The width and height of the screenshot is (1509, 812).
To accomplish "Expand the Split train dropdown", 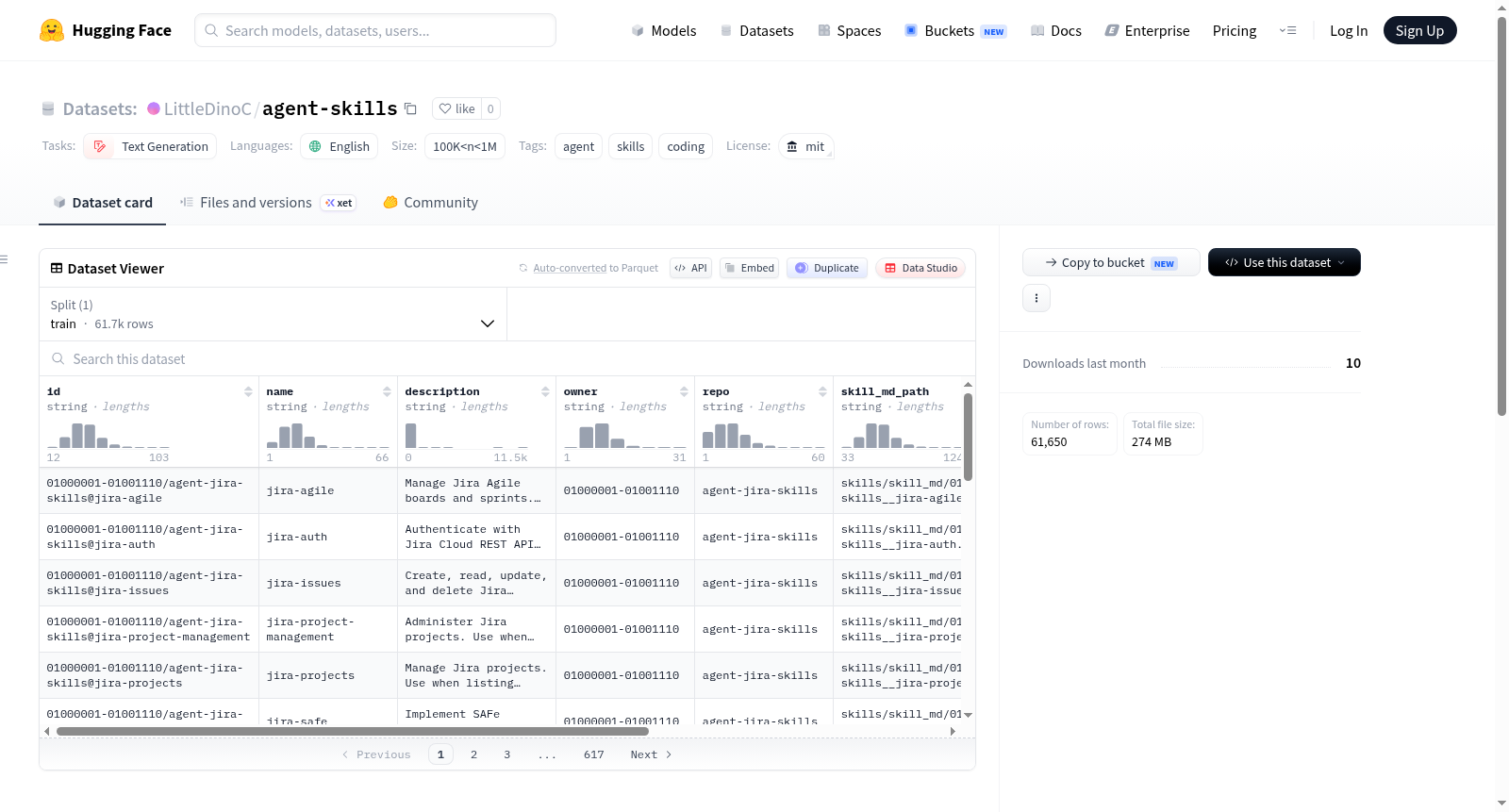I will (x=273, y=314).
